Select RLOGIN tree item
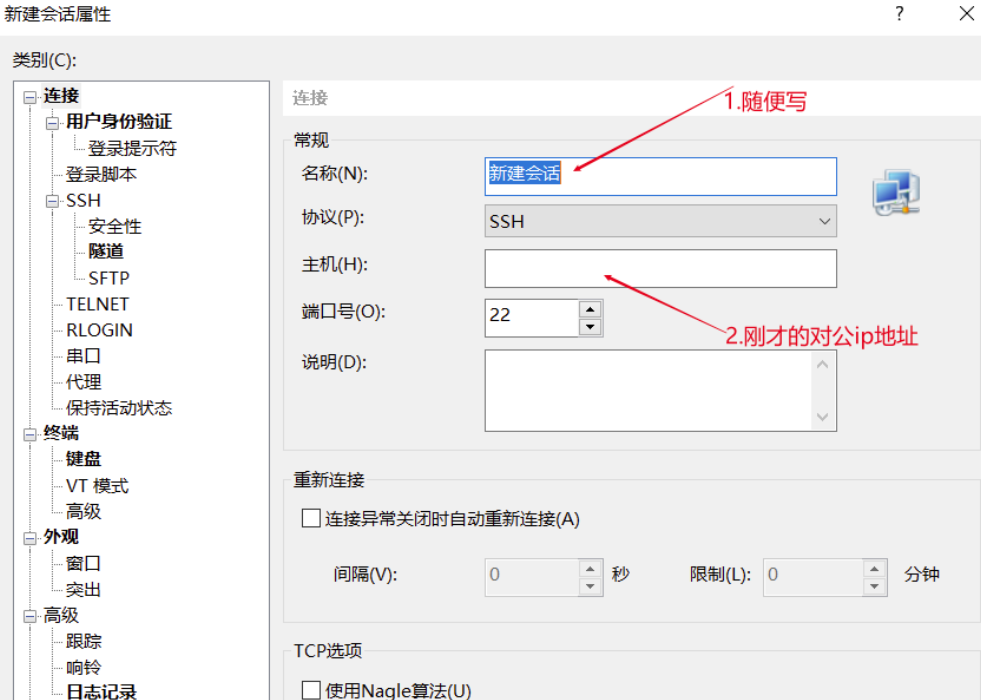Image resolution: width=981 pixels, height=700 pixels. click(99, 330)
